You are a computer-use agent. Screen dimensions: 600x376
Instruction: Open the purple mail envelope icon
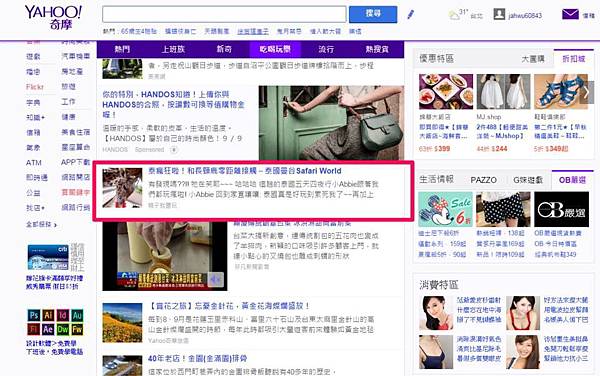coord(570,15)
